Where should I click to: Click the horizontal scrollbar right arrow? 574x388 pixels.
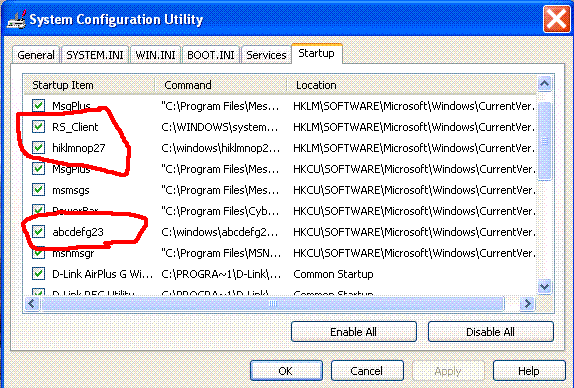pos(528,303)
